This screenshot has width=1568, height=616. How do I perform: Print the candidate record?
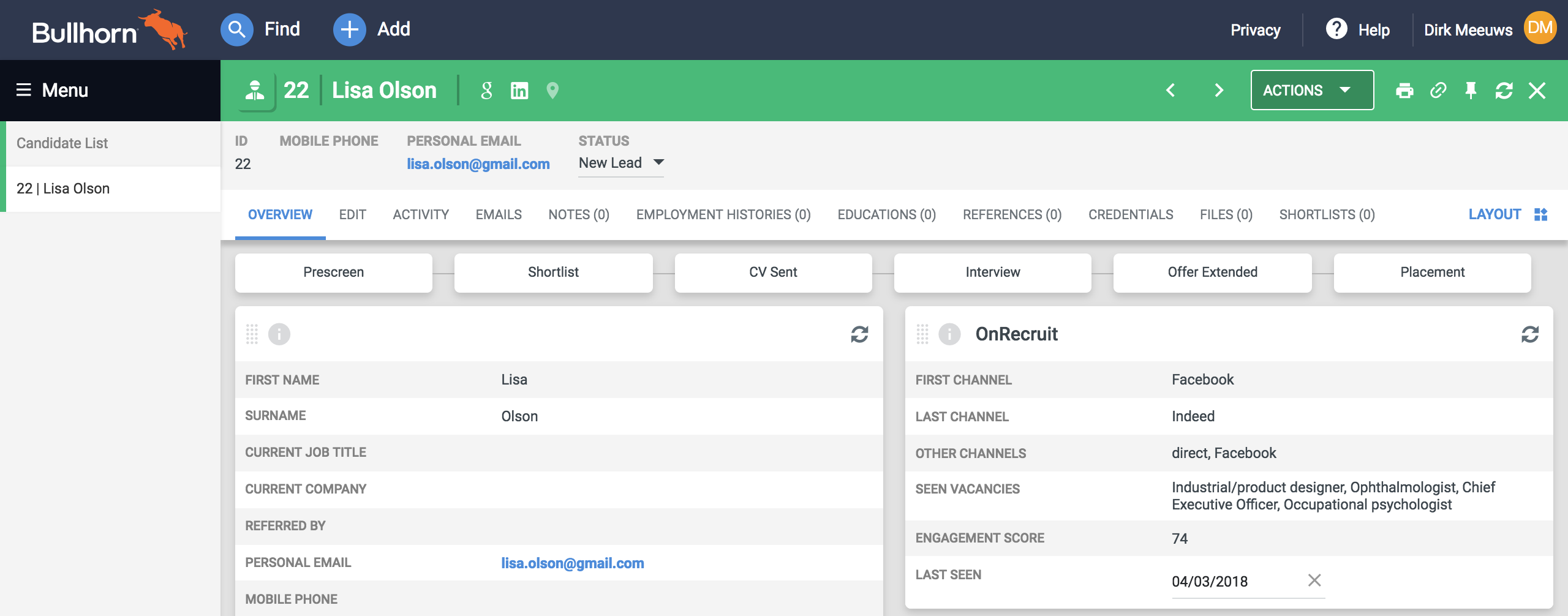click(x=1404, y=91)
